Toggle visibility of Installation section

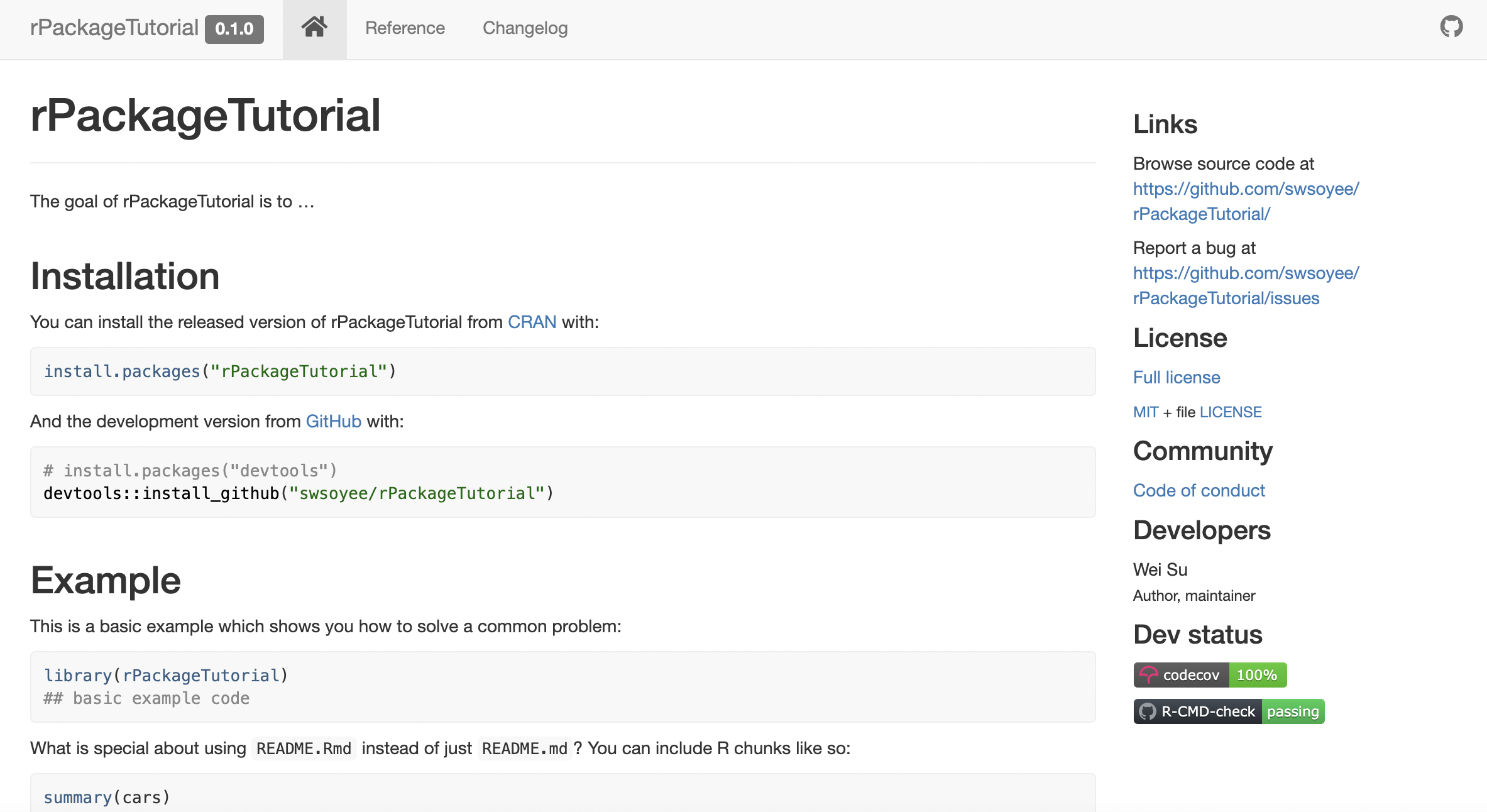click(x=125, y=274)
